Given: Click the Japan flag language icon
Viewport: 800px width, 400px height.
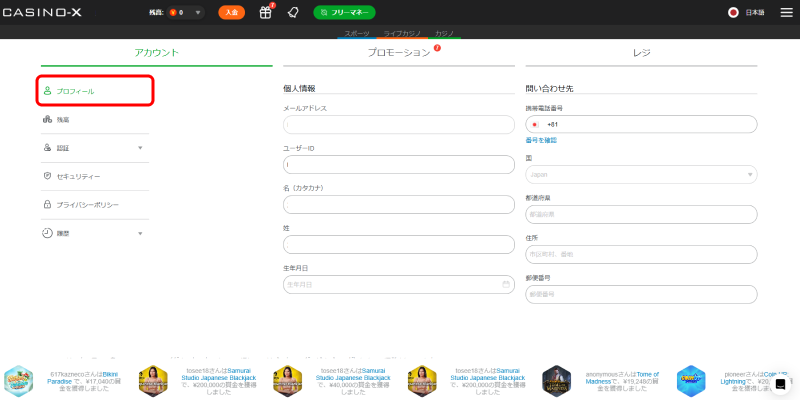Looking at the screenshot, I should tap(733, 13).
